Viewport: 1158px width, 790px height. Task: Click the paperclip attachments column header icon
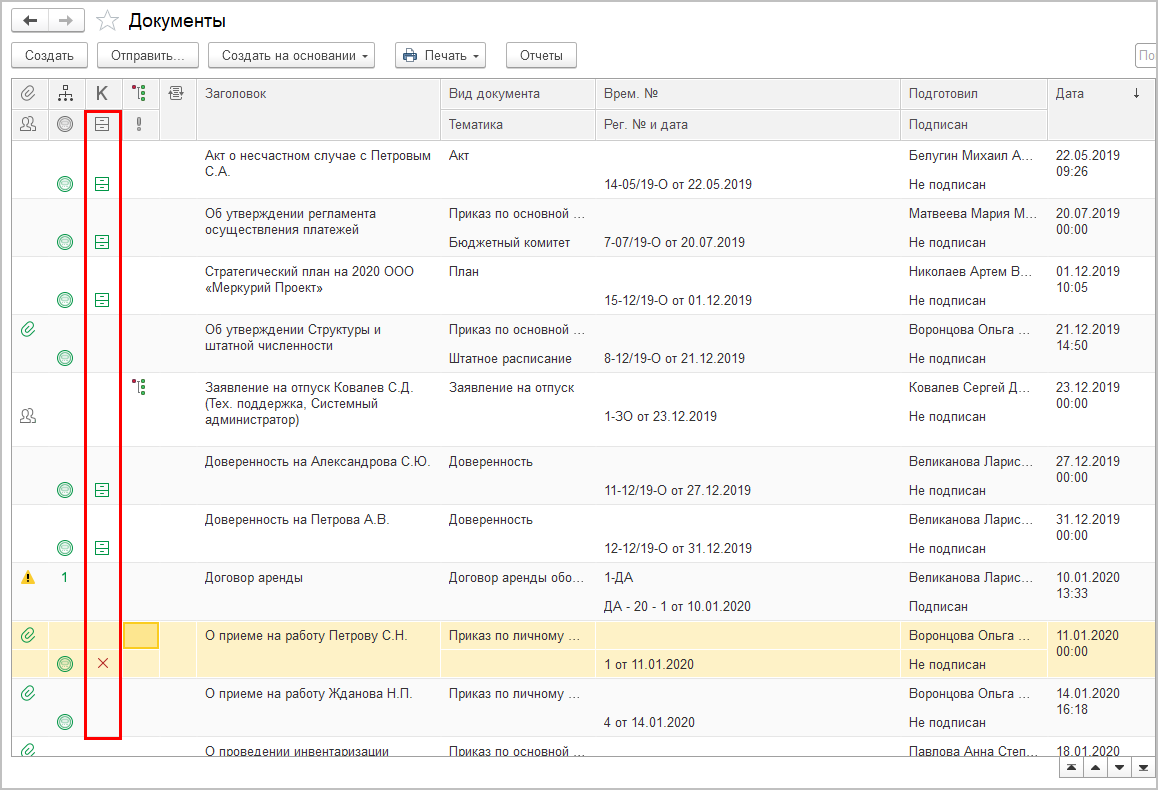tap(28, 93)
